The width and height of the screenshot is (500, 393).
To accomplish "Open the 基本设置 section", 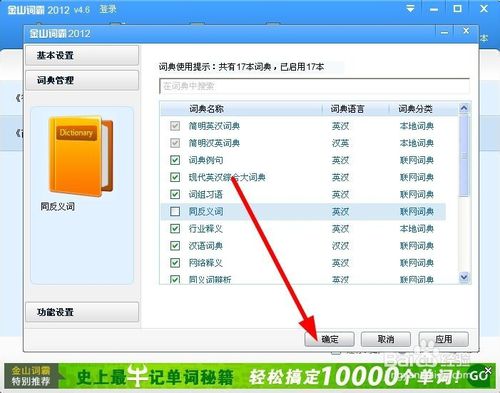I will 82,55.
